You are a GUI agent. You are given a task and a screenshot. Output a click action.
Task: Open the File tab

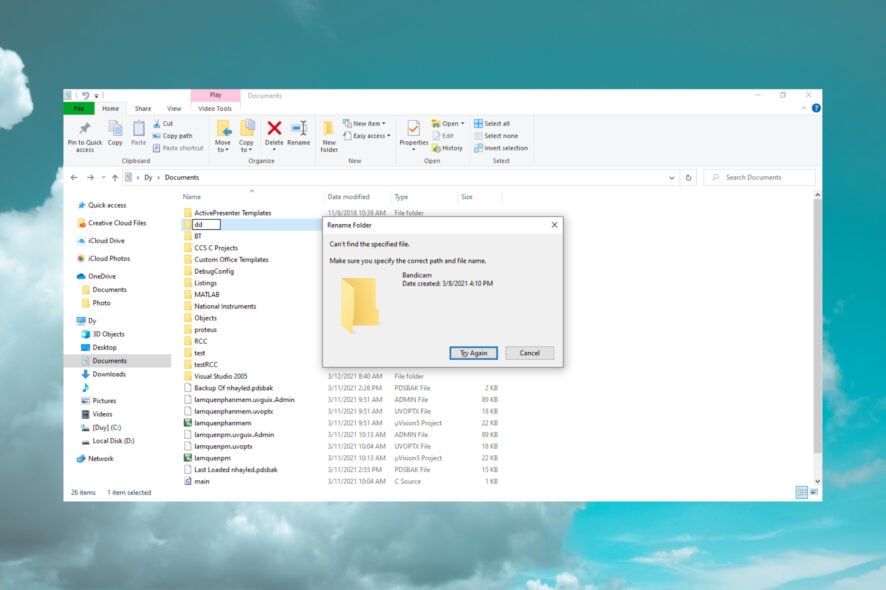(x=79, y=109)
